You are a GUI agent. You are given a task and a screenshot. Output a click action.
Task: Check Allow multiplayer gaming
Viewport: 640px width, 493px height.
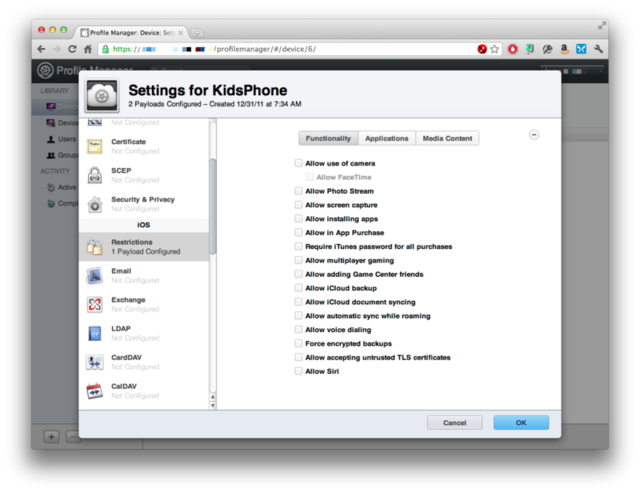click(298, 260)
